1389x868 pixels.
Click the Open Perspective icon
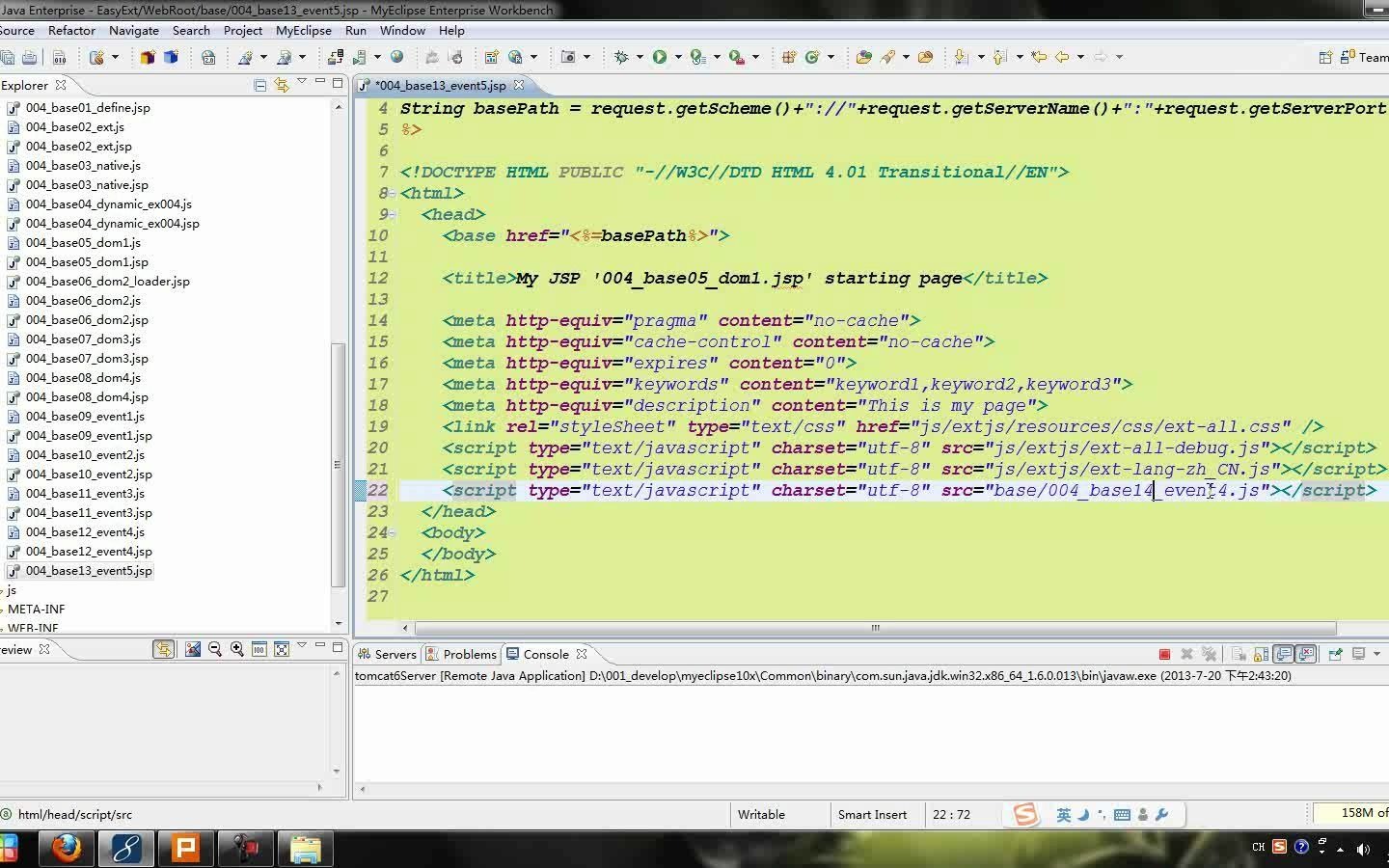pyautogui.click(x=1325, y=57)
